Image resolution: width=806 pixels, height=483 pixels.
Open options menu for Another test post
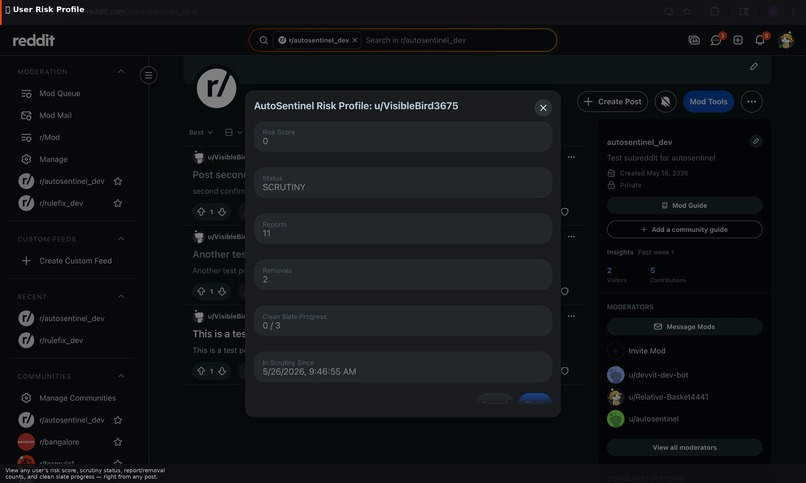click(571, 237)
